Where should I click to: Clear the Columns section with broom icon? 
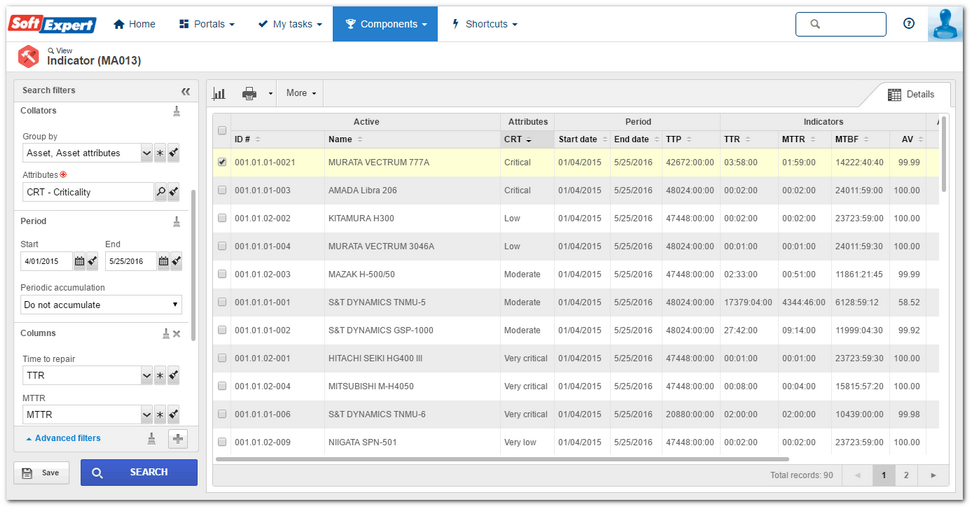click(166, 333)
